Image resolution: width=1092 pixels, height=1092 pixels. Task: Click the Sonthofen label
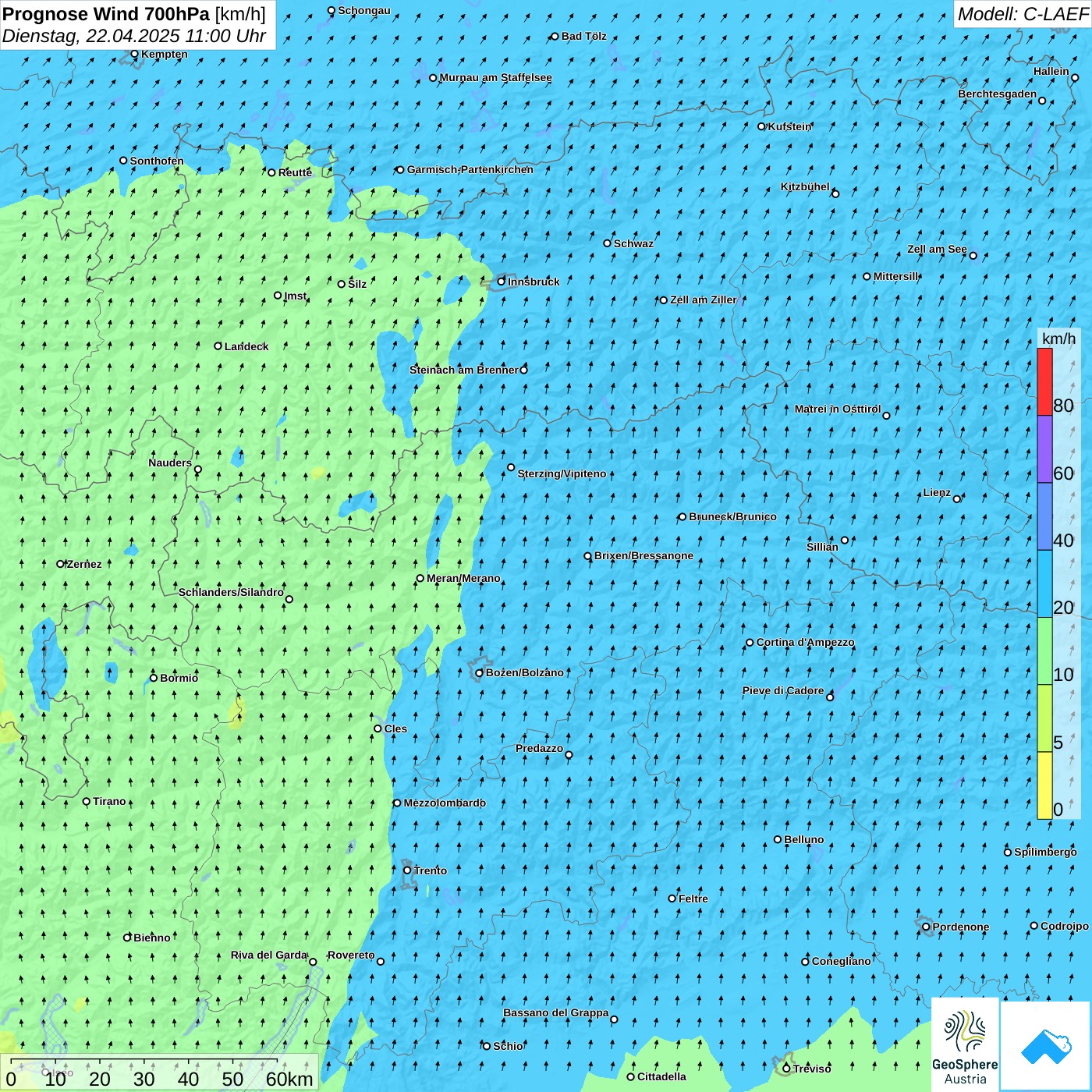[157, 161]
